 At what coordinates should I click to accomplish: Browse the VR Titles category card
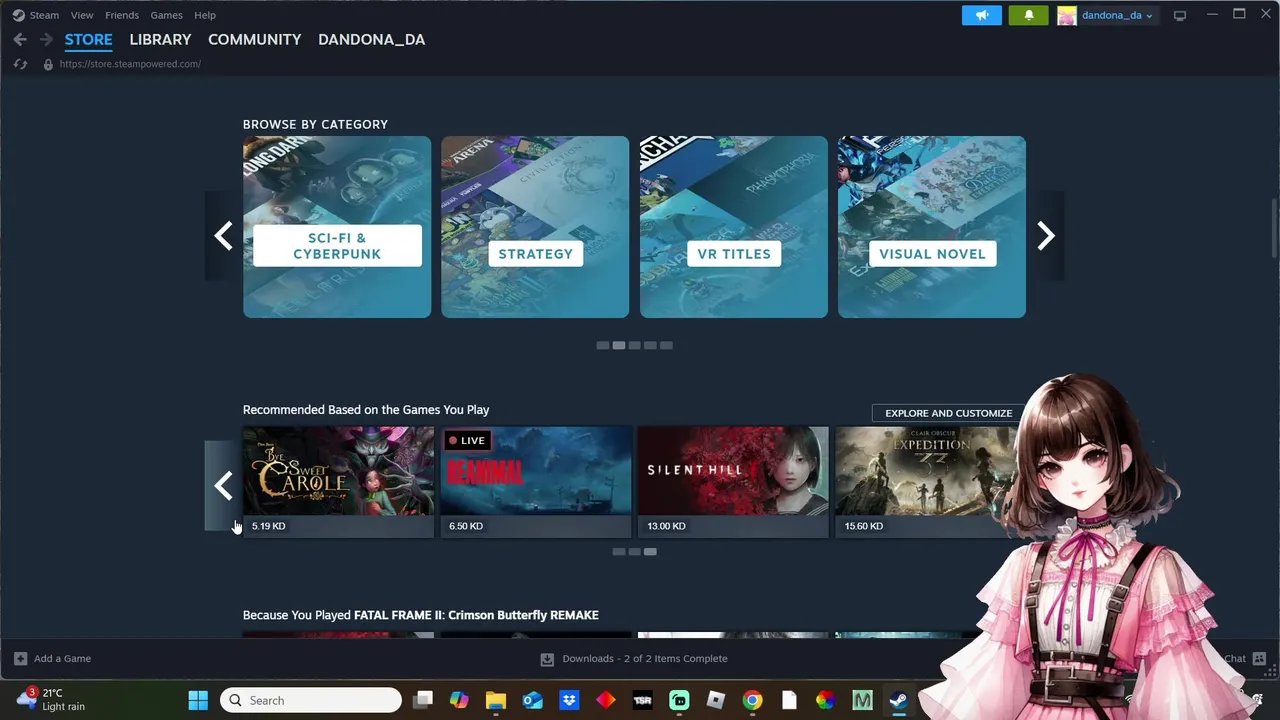(734, 227)
